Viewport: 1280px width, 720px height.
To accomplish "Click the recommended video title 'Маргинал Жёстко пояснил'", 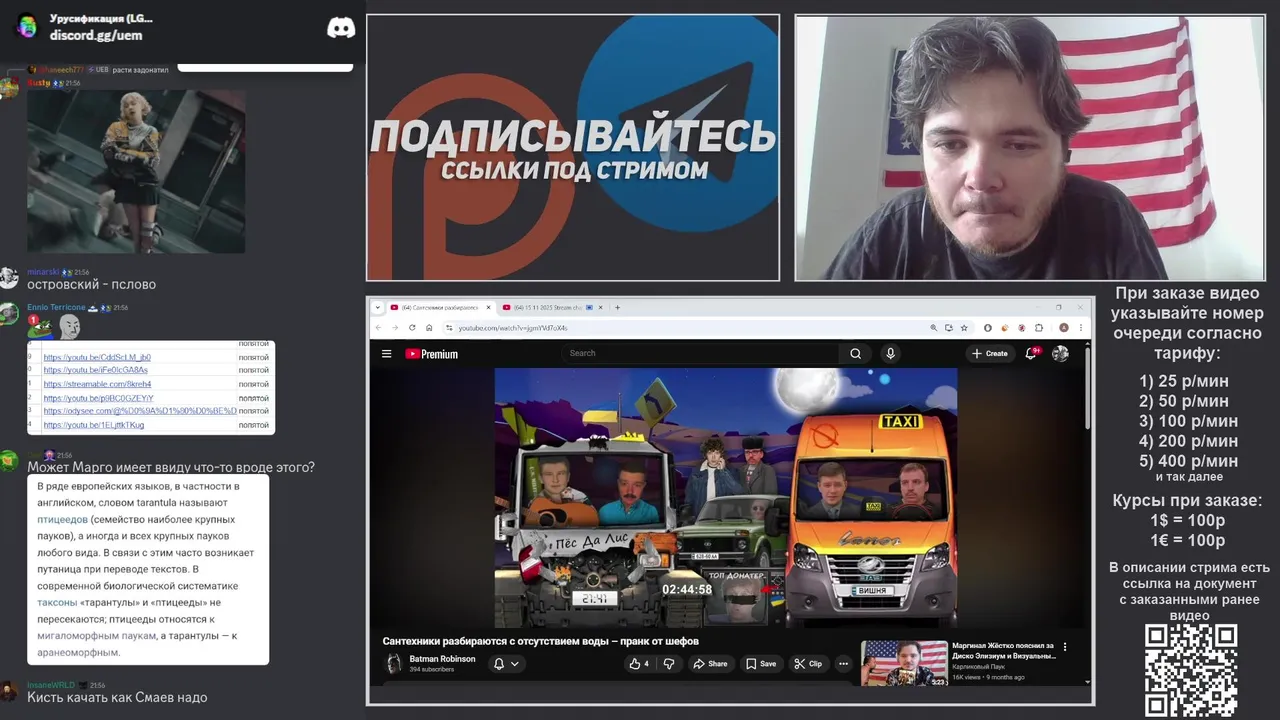I will (x=1004, y=651).
